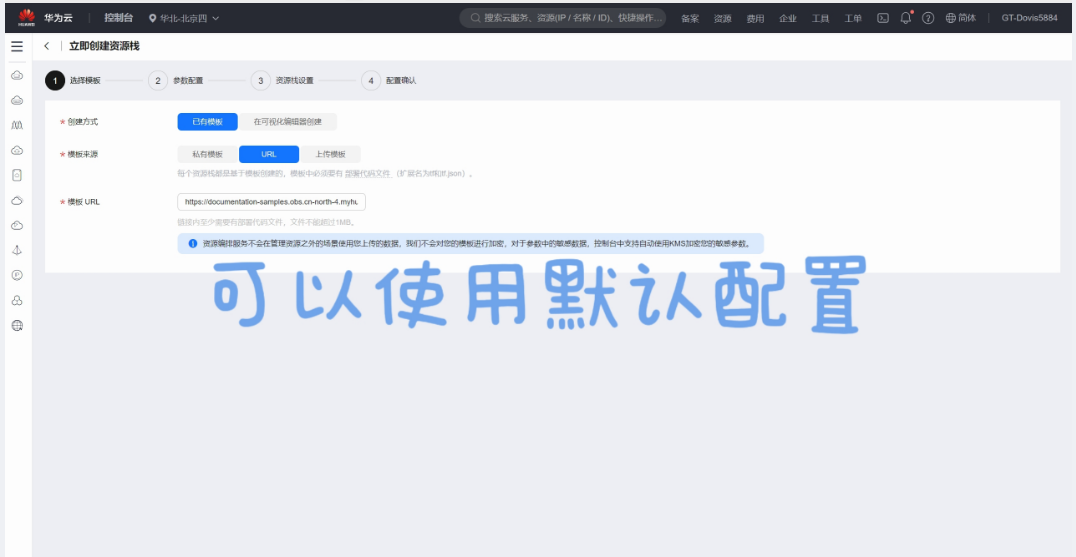This screenshot has width=1076, height=557.
Task: Select 在可视化编辑器创建 option
Action: click(287, 122)
